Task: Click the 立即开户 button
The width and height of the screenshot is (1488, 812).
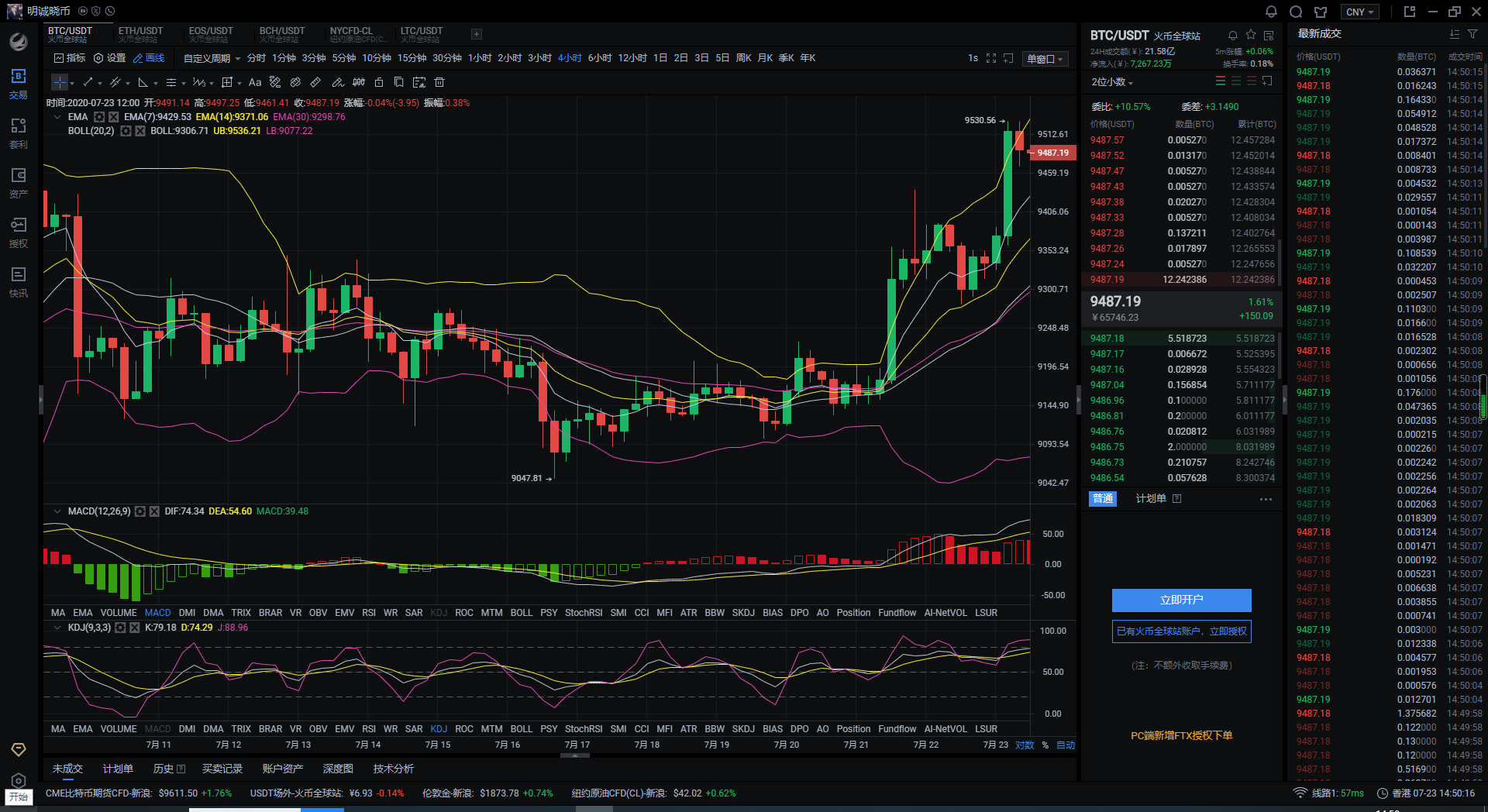Action: (x=1181, y=600)
